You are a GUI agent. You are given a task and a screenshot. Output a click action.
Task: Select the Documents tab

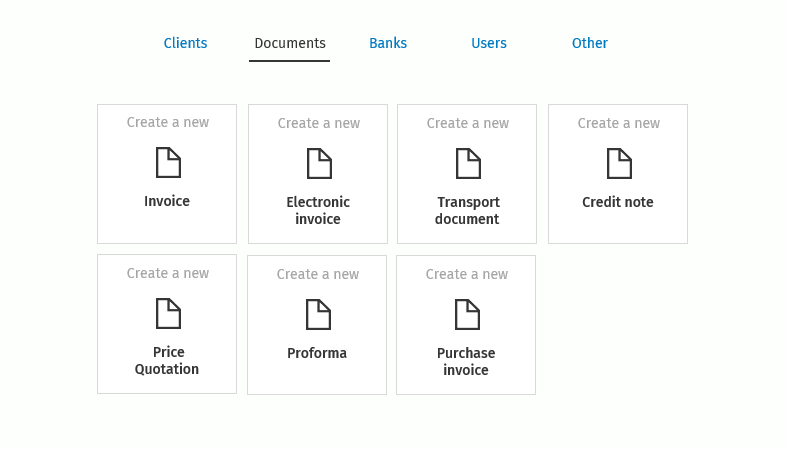pos(290,43)
